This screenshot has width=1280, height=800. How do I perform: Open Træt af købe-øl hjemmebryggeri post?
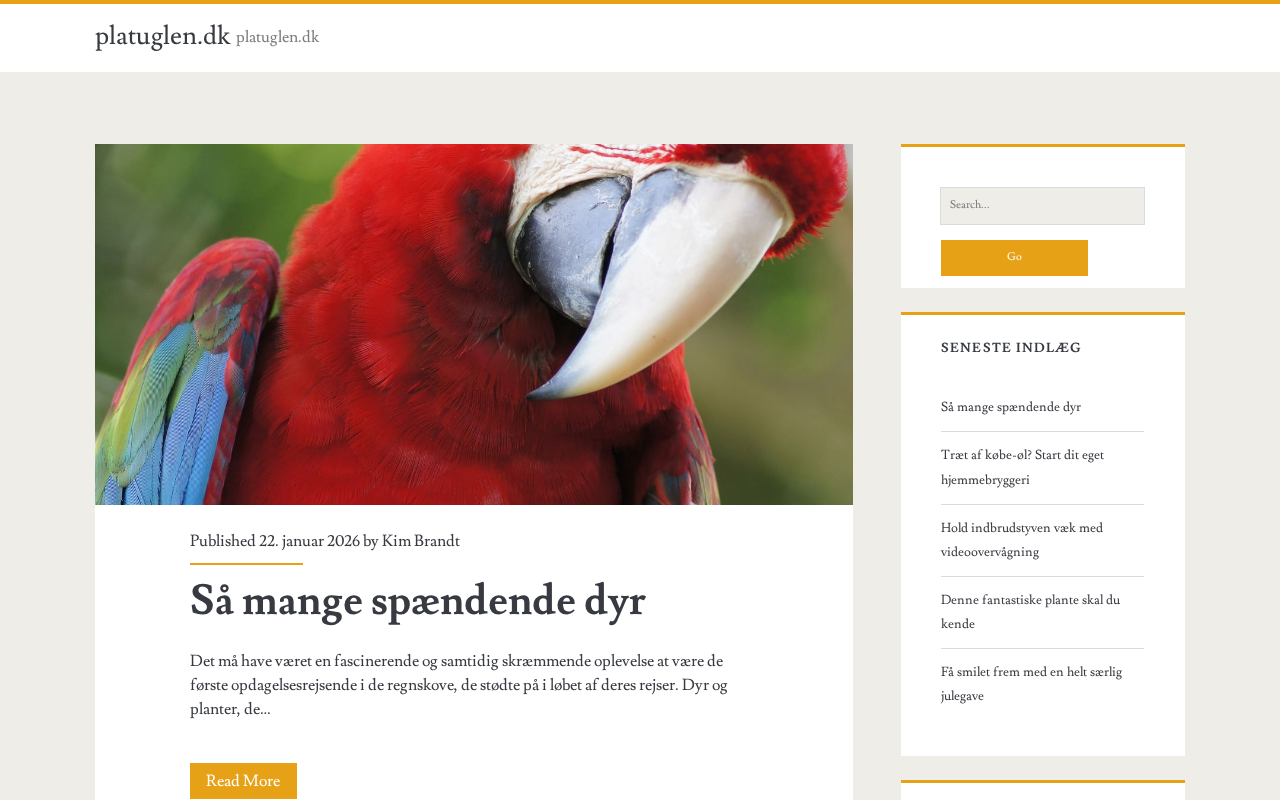[1022, 467]
